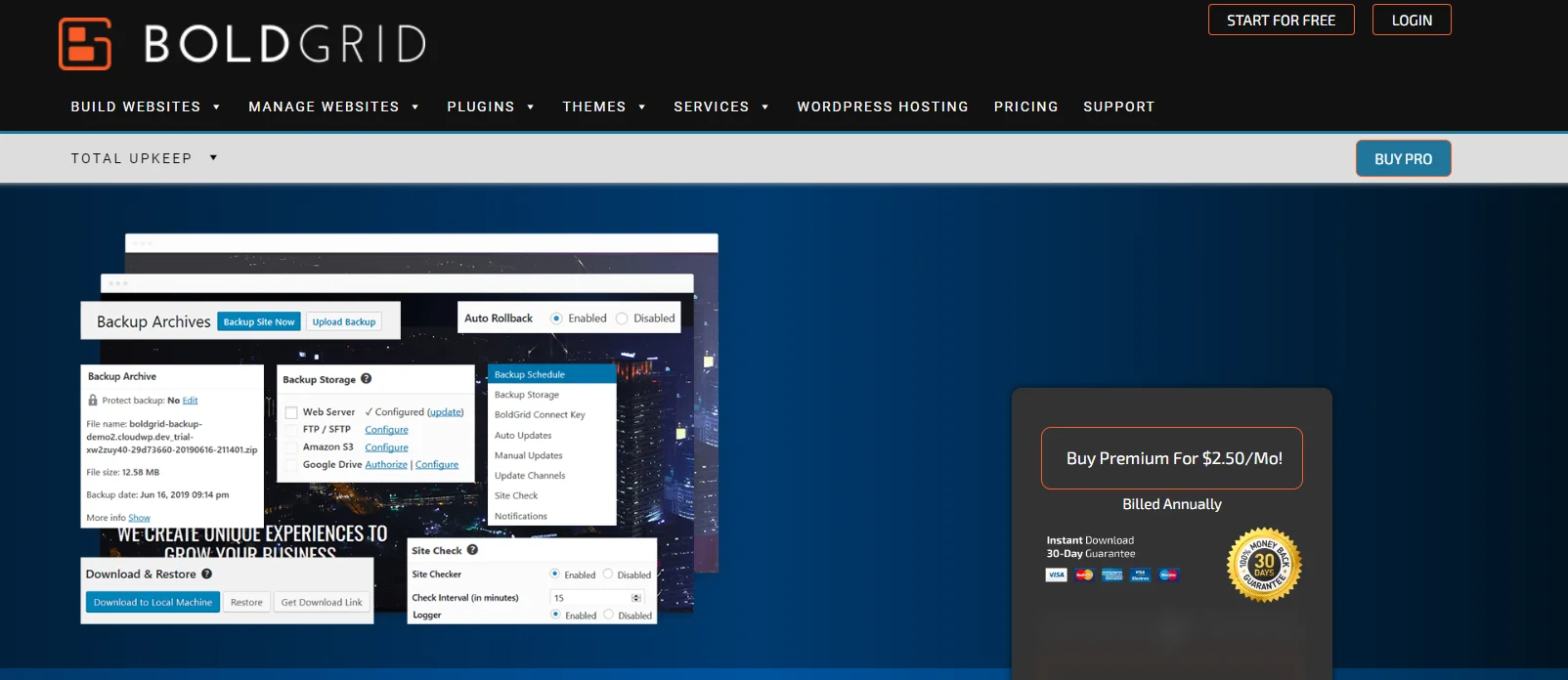Click Buy Premium For $2.50/Mo! button

[1172, 458]
